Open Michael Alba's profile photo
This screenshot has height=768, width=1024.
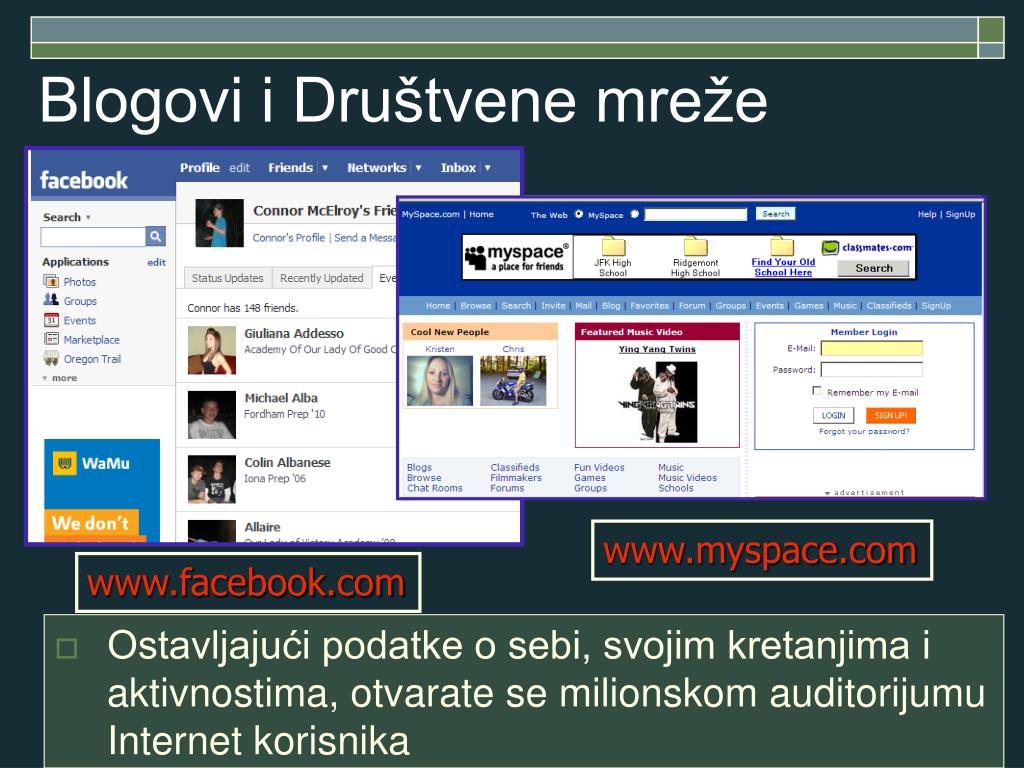pyautogui.click(x=212, y=415)
